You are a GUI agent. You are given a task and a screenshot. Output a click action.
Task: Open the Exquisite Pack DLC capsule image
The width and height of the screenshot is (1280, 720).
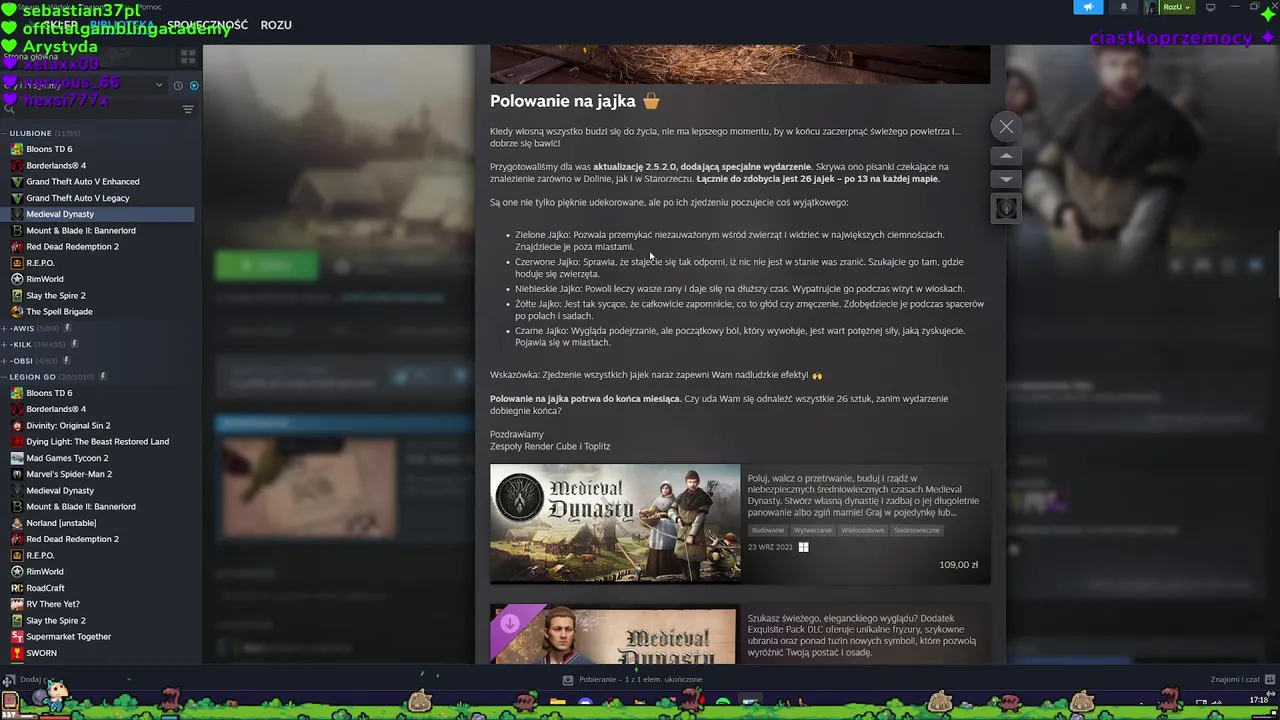(615, 634)
